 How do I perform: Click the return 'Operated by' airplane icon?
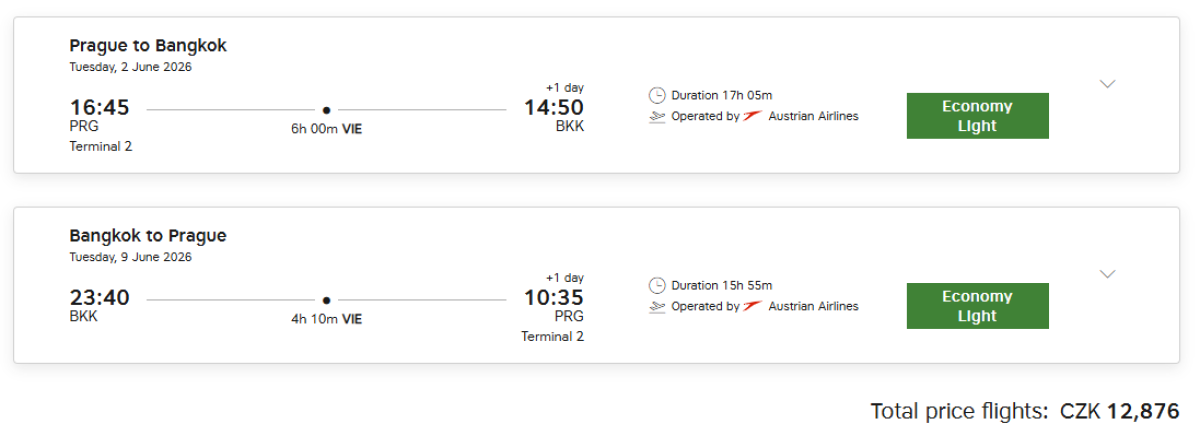click(657, 306)
